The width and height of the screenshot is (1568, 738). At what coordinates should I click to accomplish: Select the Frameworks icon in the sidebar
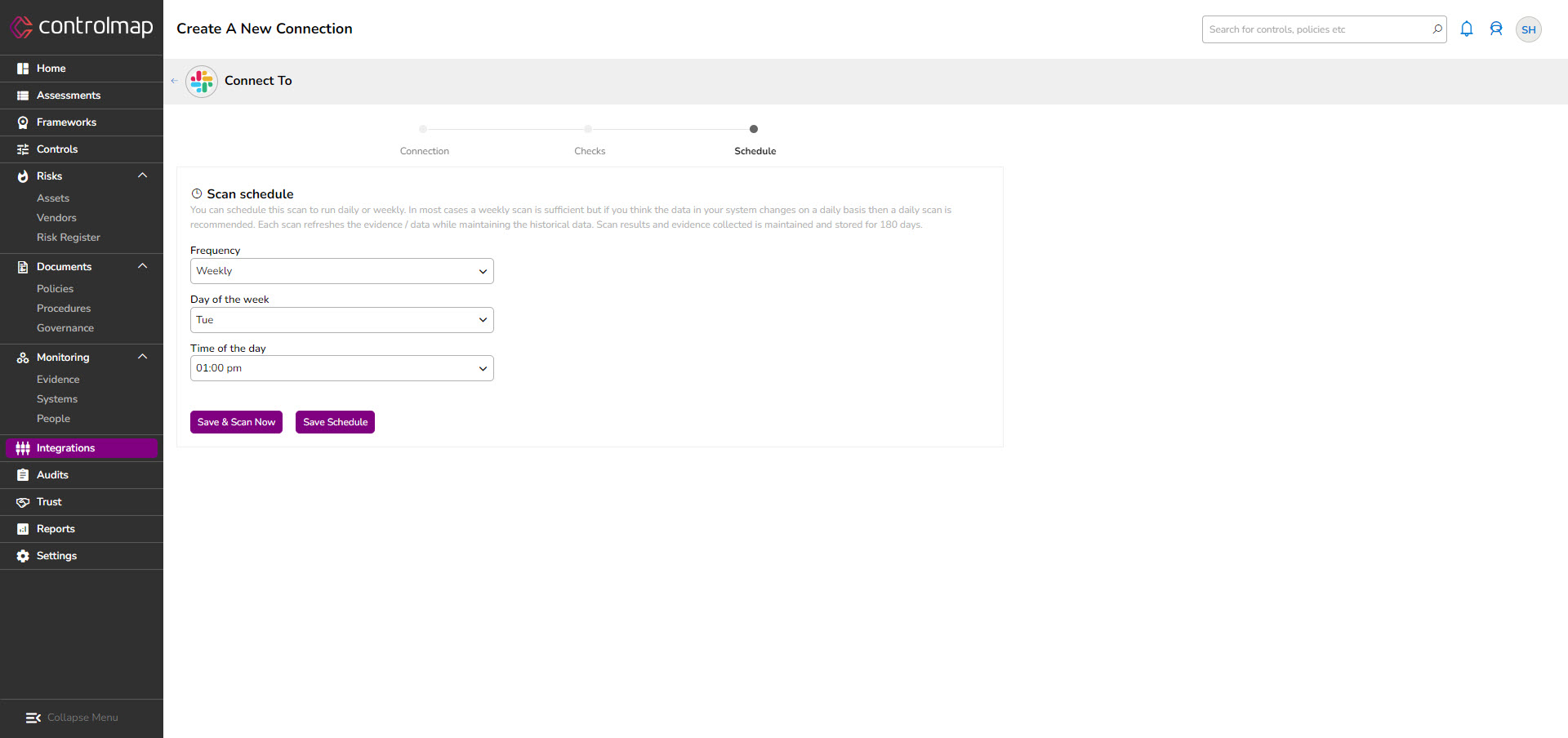22,122
